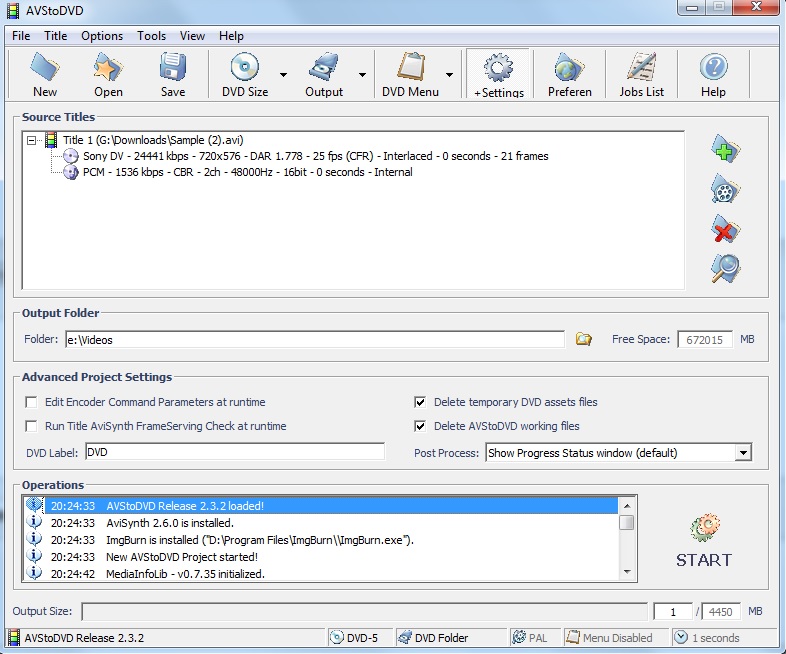Click the output Folder path field
Viewport: 786px width, 654px height.
tap(315, 340)
